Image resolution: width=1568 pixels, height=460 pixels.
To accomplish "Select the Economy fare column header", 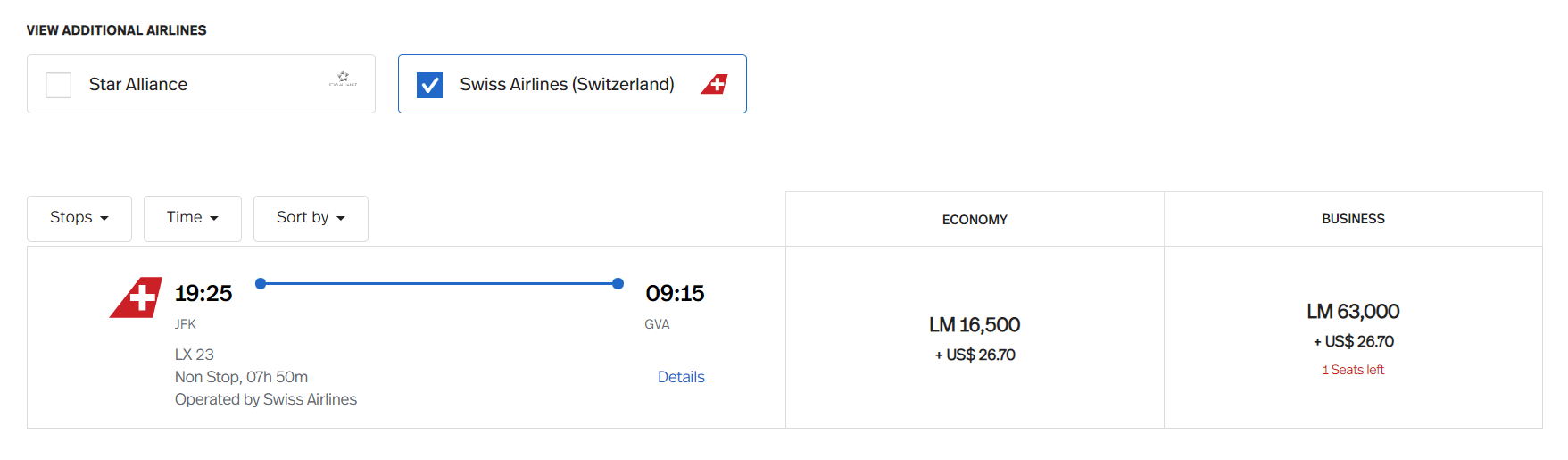I will (975, 220).
